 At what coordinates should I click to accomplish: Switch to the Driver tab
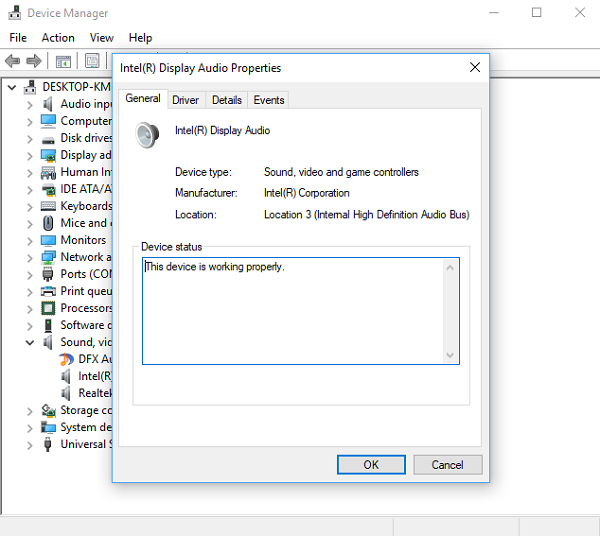(185, 100)
